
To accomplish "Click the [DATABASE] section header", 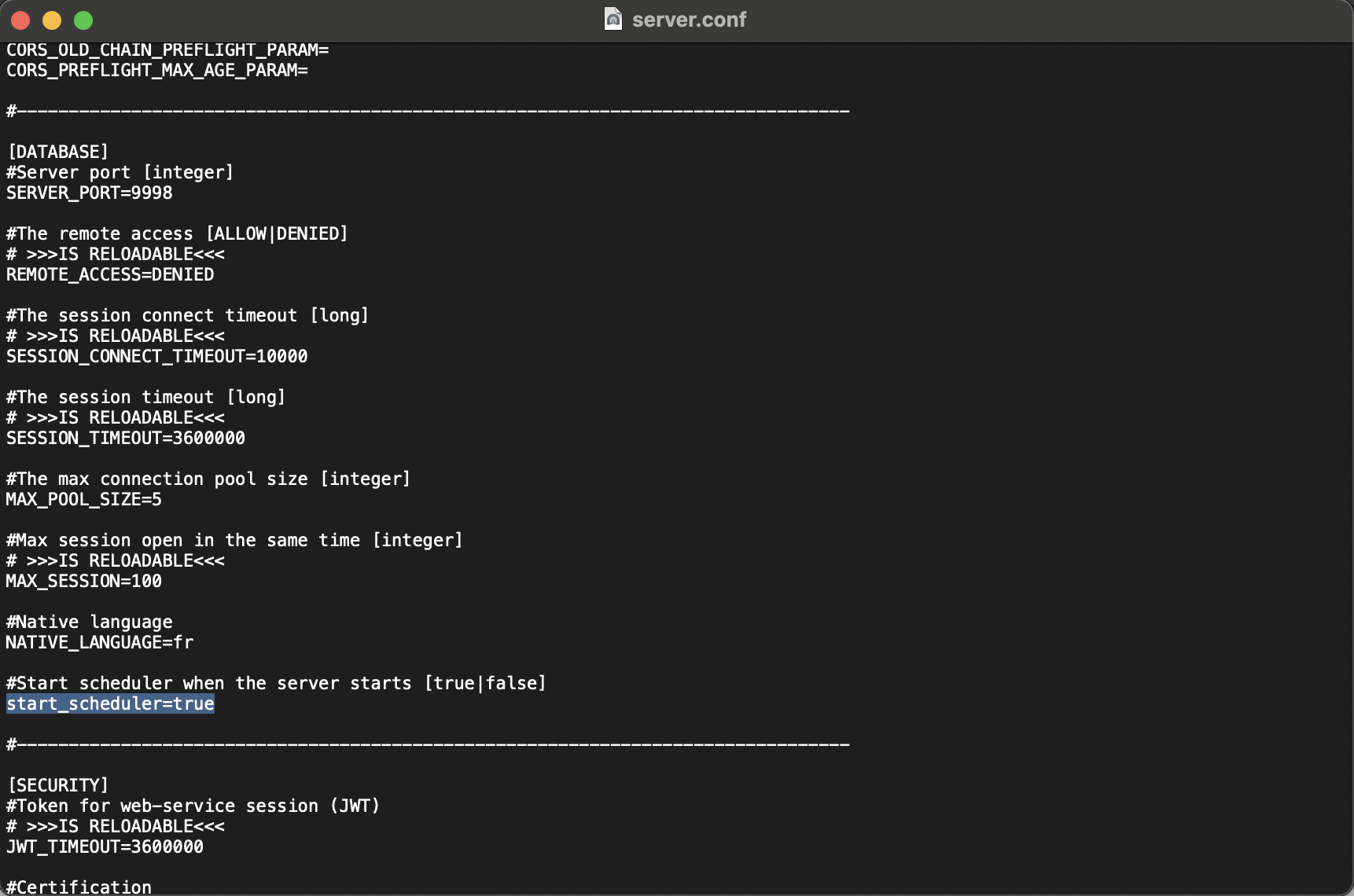I will [58, 152].
